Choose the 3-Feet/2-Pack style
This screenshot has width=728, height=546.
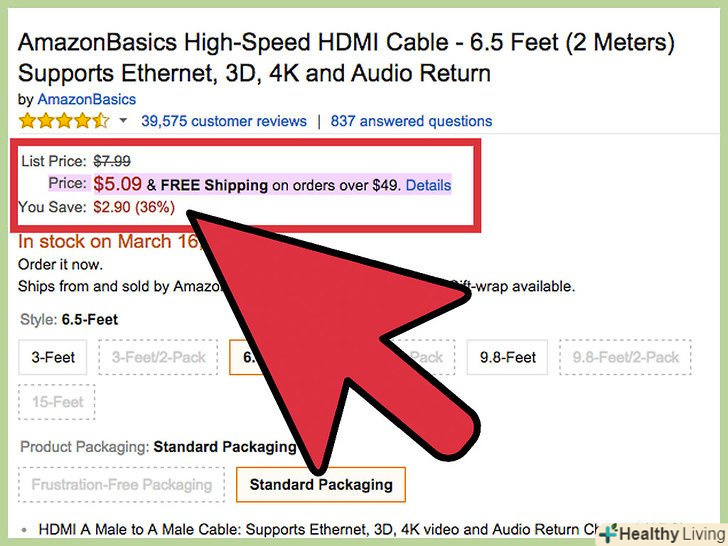pyautogui.click(x=156, y=357)
